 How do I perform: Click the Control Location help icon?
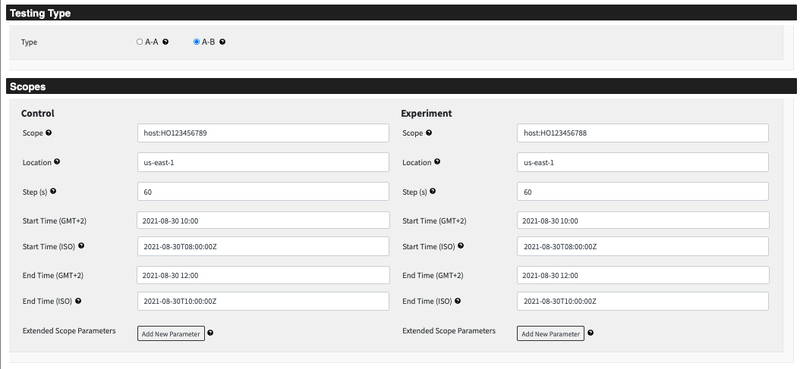[x=57, y=162]
